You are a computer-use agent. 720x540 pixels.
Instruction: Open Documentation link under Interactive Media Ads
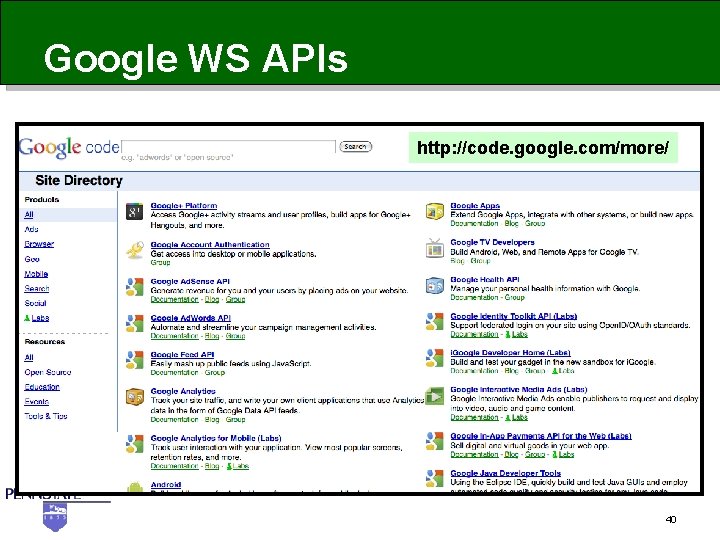pos(474,417)
